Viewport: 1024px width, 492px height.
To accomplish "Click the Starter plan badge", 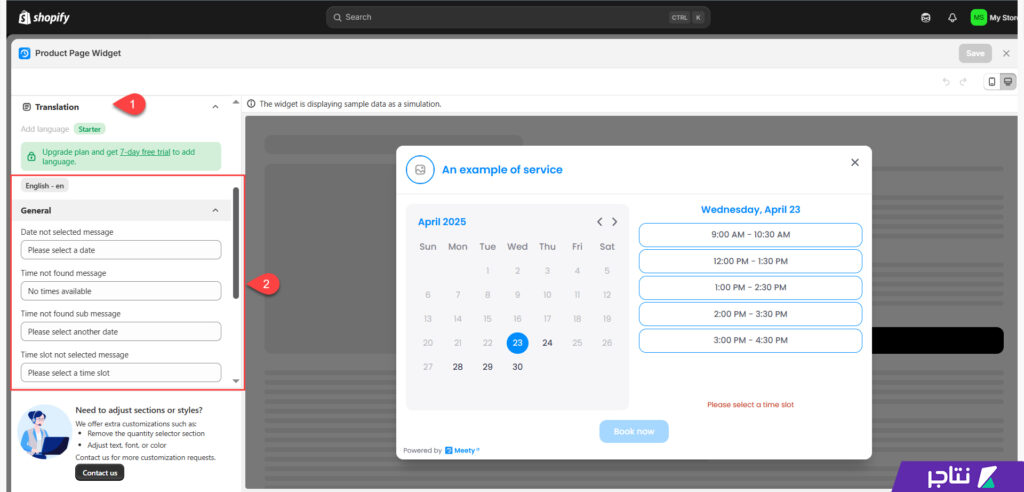I will [x=89, y=129].
